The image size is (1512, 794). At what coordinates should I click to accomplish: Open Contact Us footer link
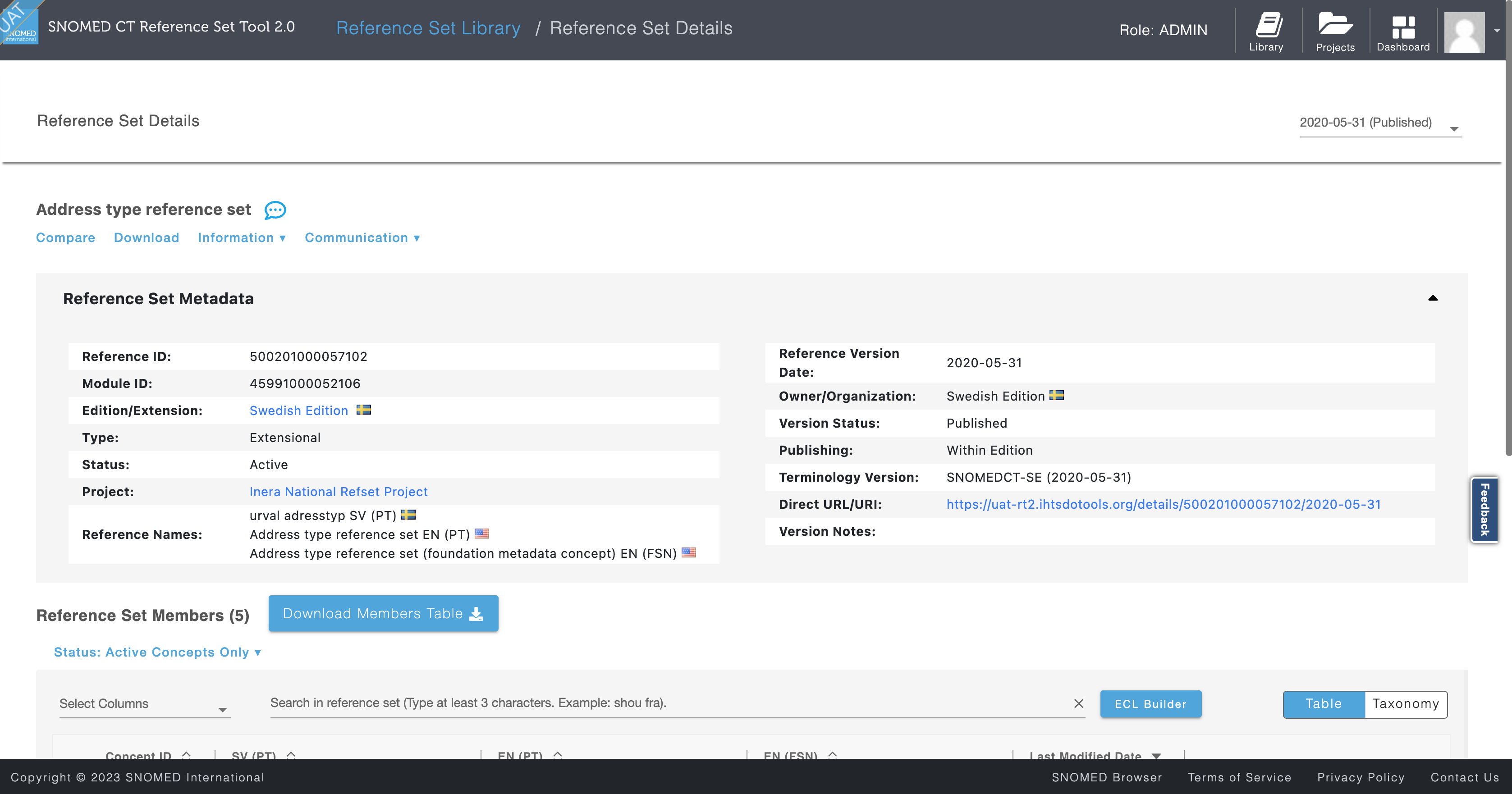coord(1465,777)
